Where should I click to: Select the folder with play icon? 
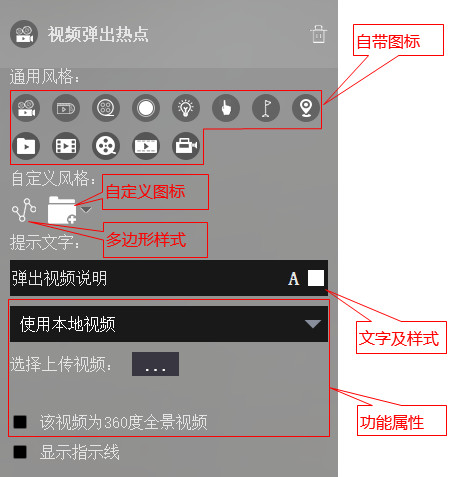[26, 146]
